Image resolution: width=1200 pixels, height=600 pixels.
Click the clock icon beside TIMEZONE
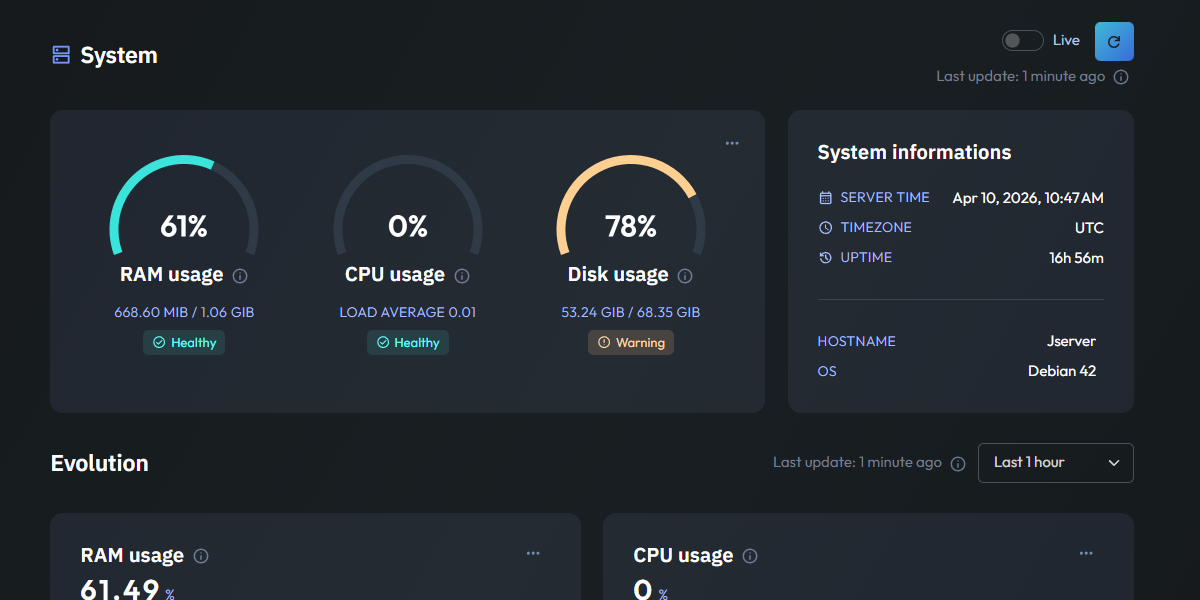825,228
